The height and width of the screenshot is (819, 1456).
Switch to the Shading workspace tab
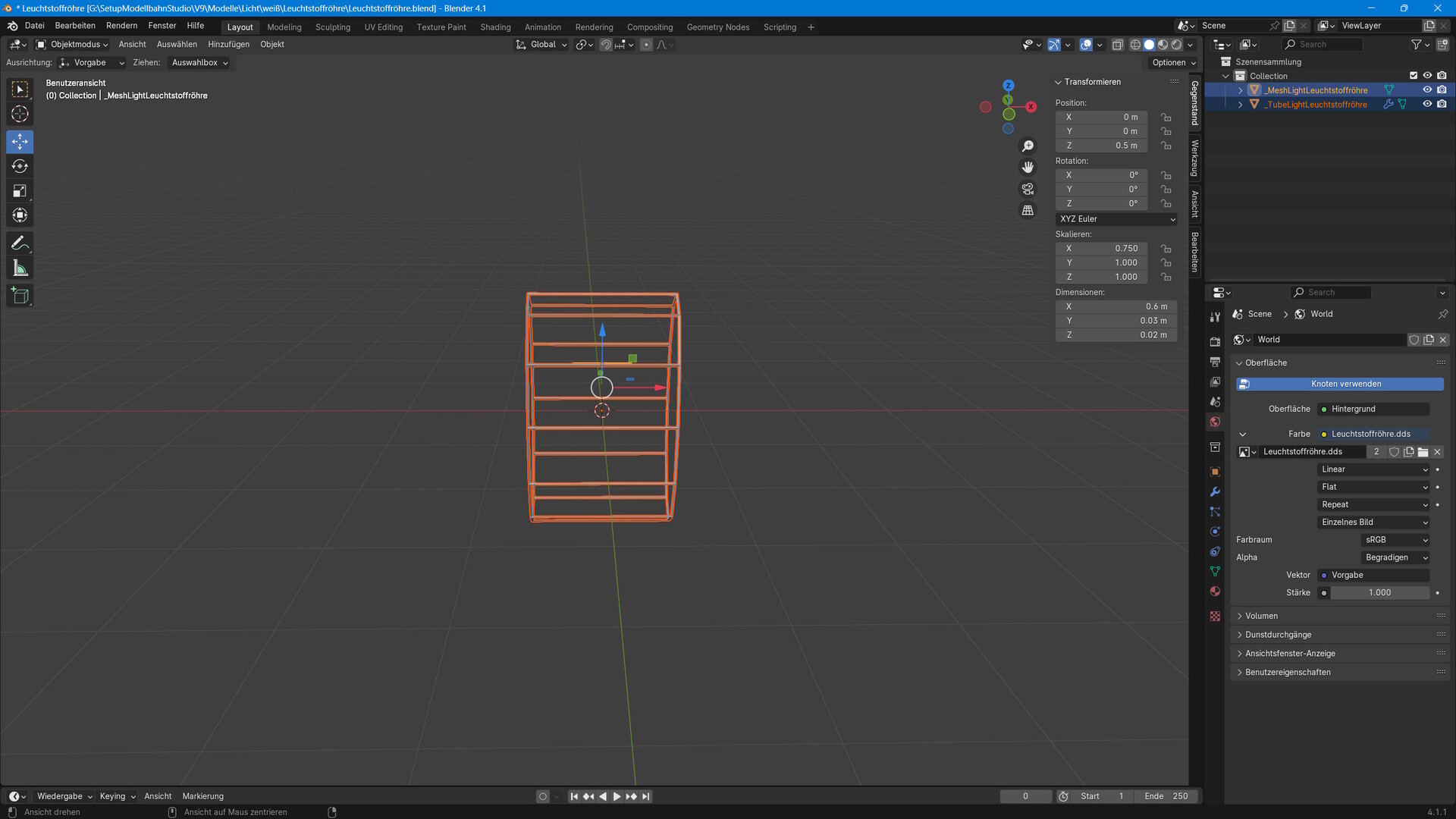click(495, 27)
